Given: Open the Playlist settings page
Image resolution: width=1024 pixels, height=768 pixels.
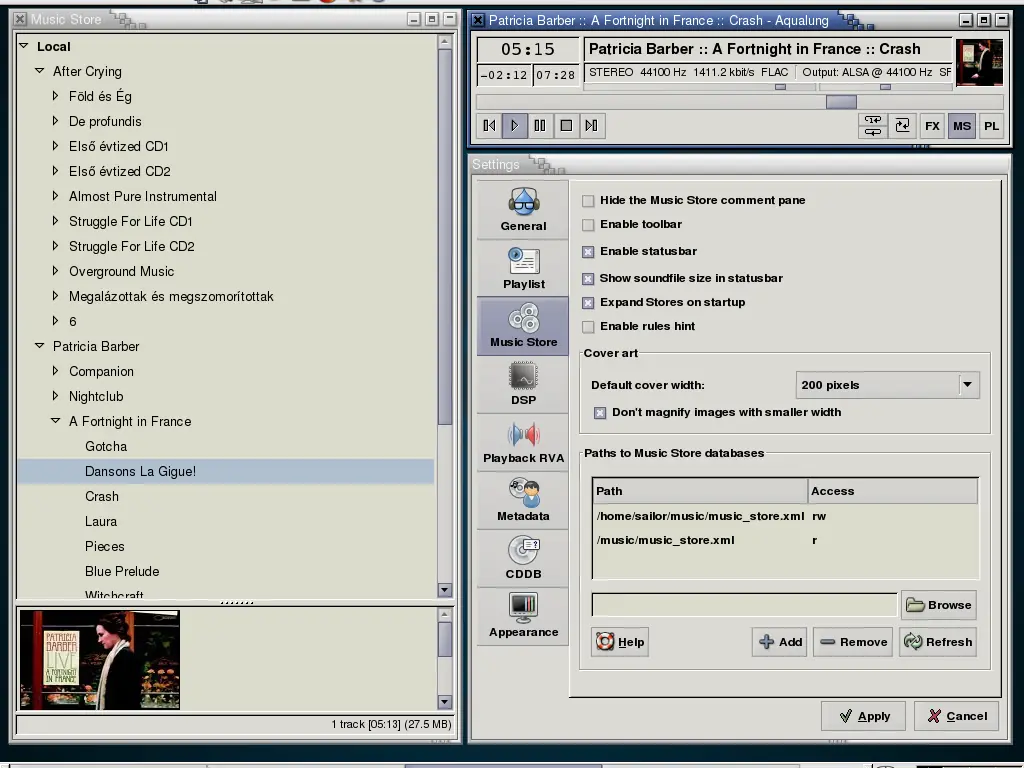Looking at the screenshot, I should point(523,268).
